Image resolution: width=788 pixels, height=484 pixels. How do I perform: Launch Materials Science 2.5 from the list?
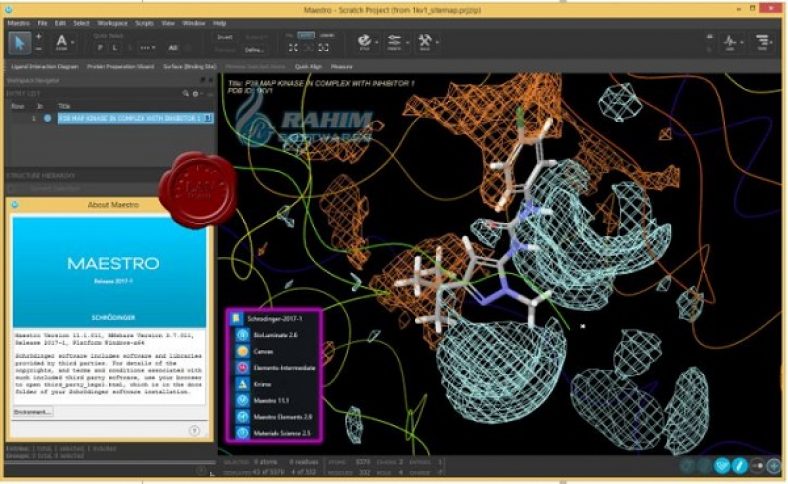tap(275, 433)
